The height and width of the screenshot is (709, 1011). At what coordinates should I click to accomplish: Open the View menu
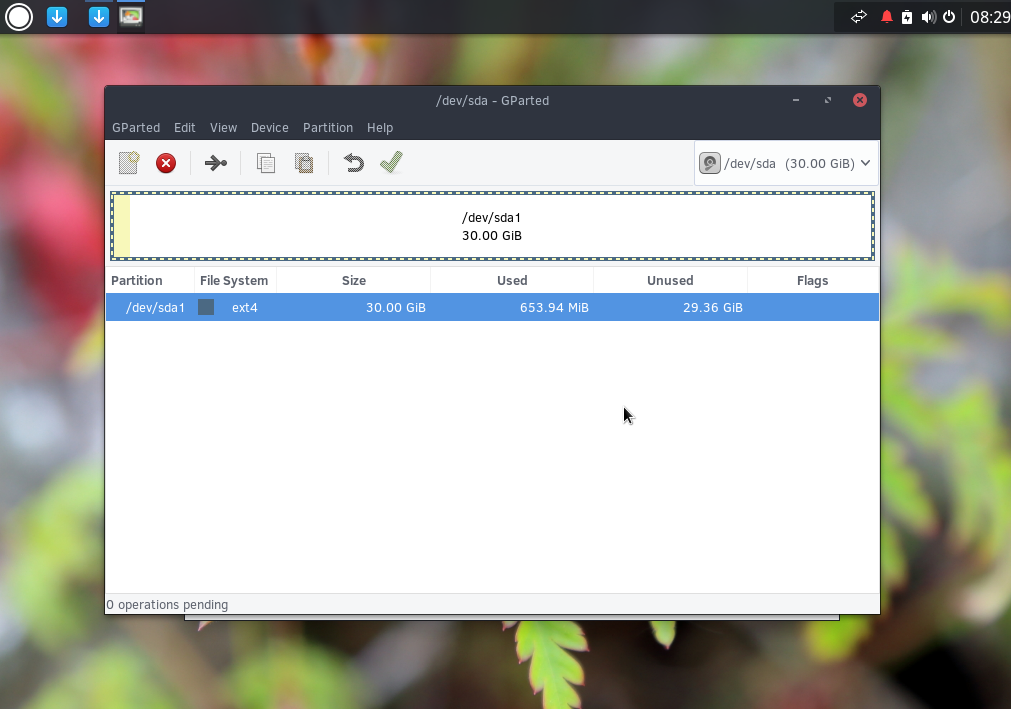pyautogui.click(x=223, y=128)
